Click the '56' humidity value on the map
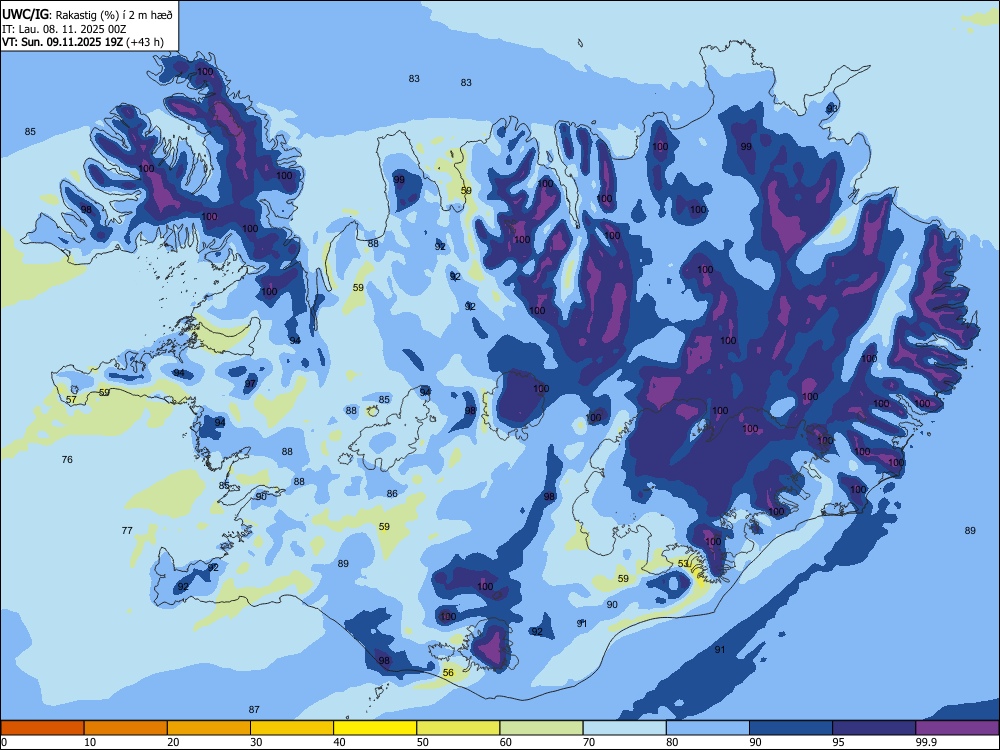This screenshot has height=750, width=1000. (x=448, y=672)
